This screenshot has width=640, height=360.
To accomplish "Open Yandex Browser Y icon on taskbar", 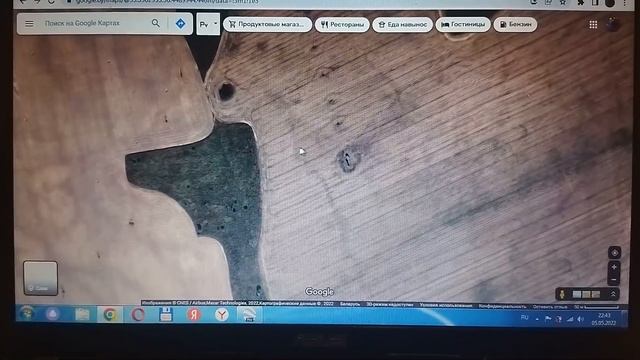I will (x=222, y=315).
